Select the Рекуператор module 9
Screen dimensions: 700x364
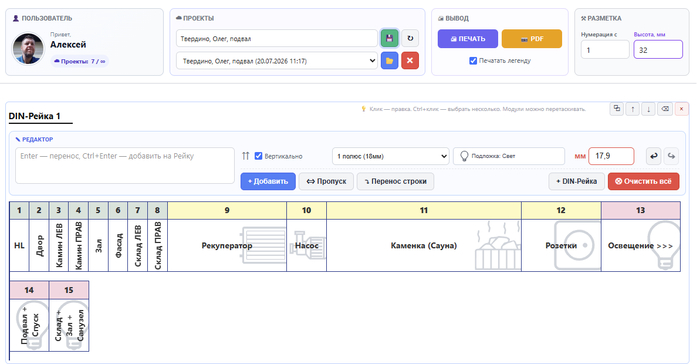click(227, 245)
